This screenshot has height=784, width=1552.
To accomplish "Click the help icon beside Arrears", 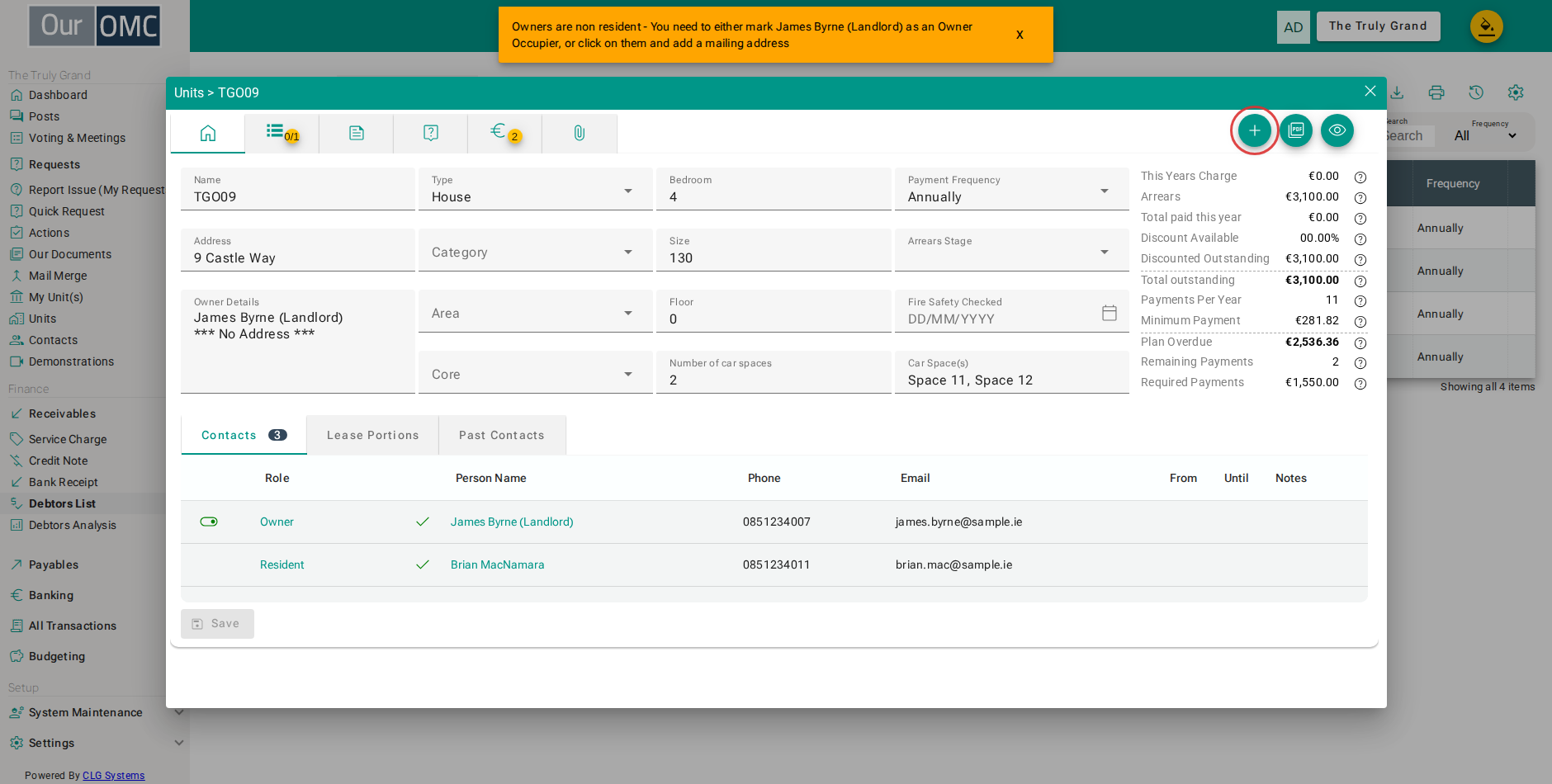I will (x=1360, y=198).
